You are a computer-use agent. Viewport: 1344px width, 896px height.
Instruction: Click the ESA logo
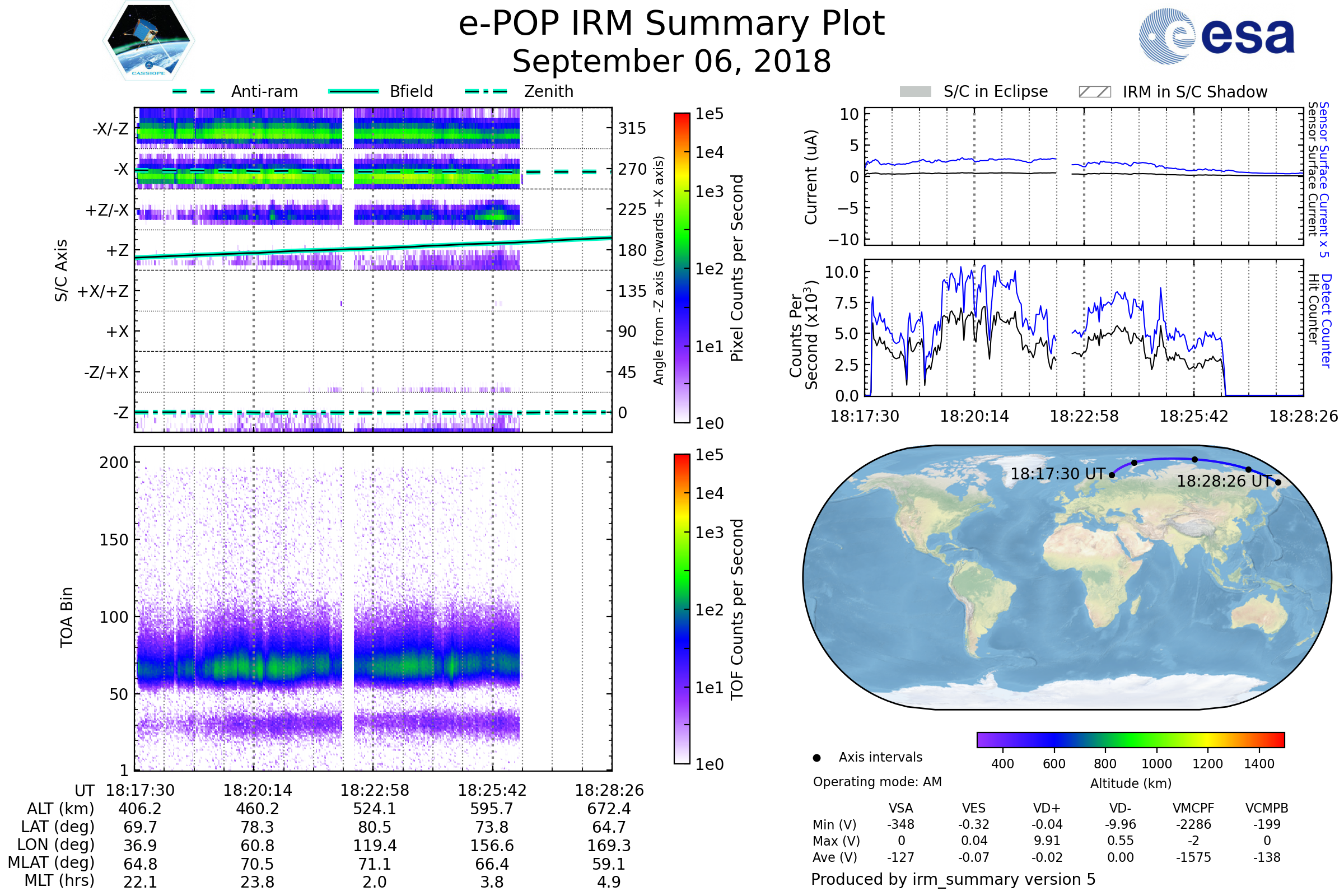(1216, 36)
